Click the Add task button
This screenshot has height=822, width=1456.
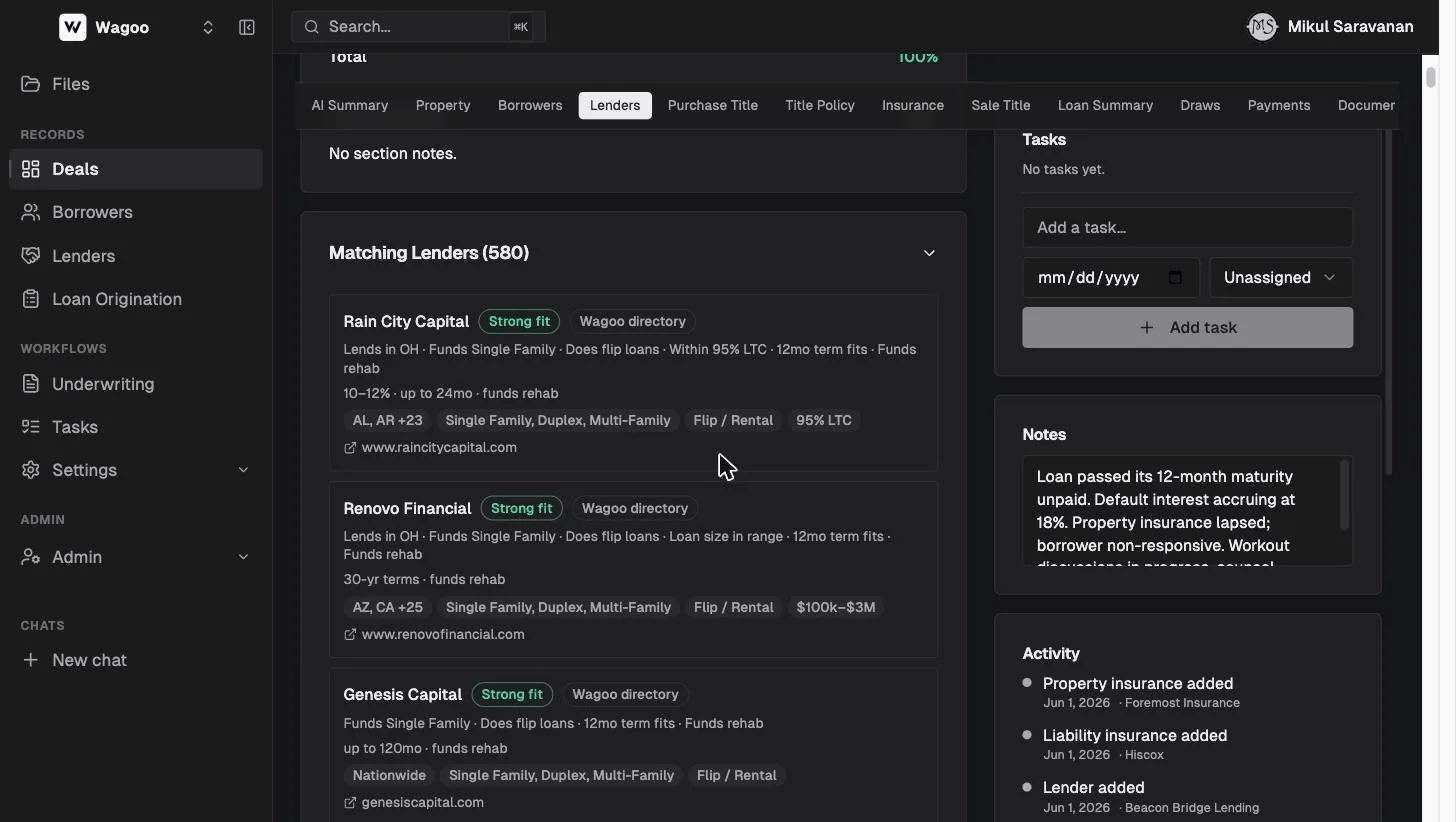pos(1188,328)
